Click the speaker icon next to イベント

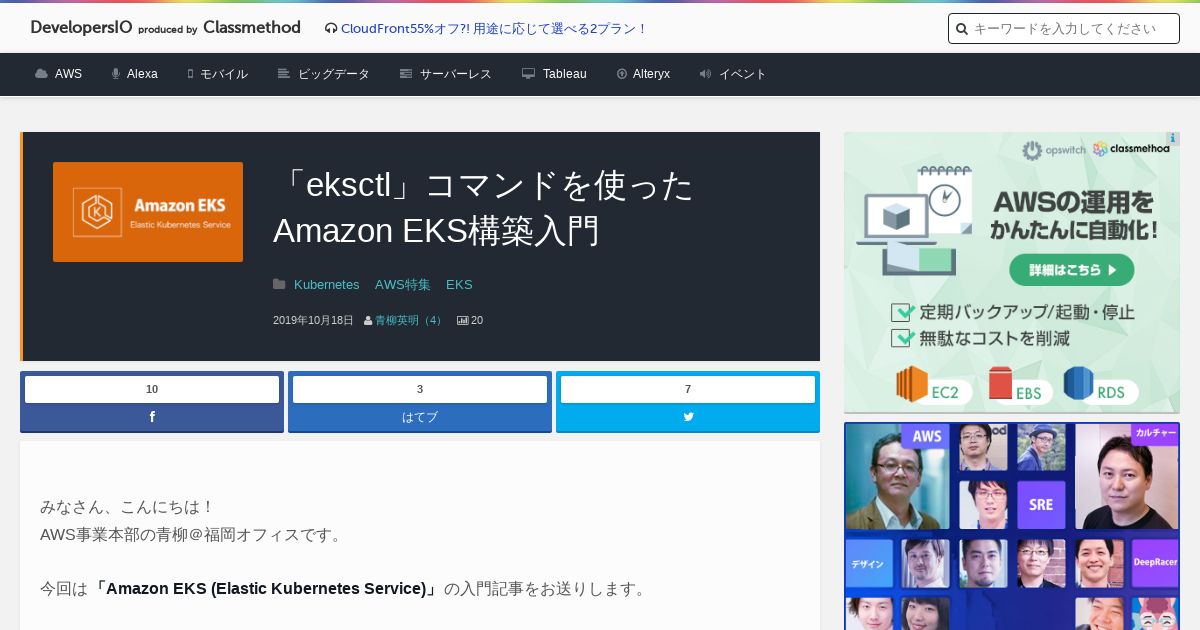pos(705,74)
